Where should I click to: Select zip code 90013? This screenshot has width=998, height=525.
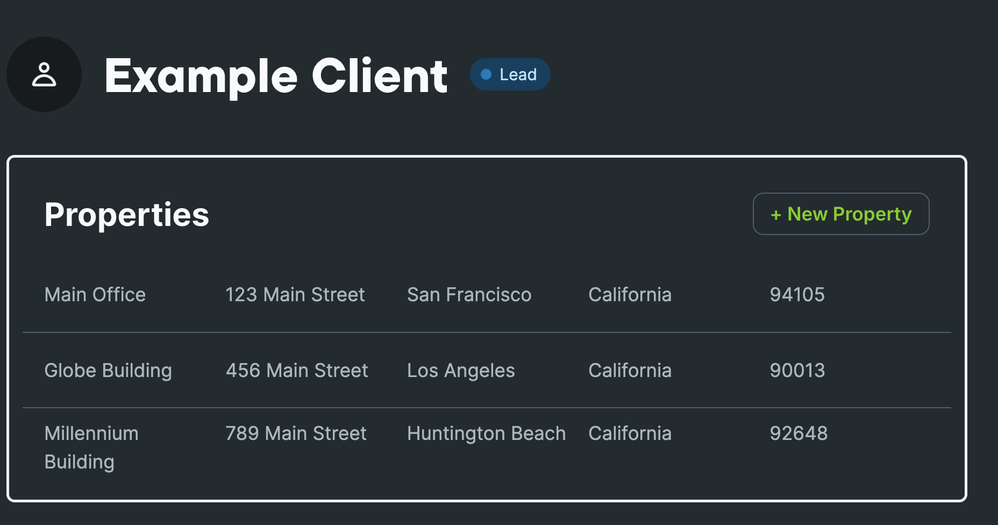click(797, 371)
